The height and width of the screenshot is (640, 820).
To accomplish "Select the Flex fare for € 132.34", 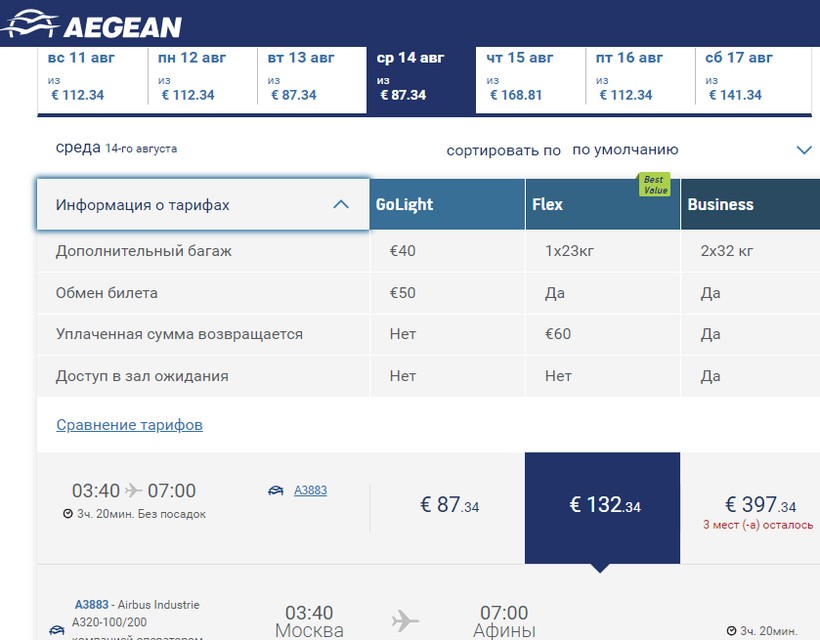I will (602, 505).
